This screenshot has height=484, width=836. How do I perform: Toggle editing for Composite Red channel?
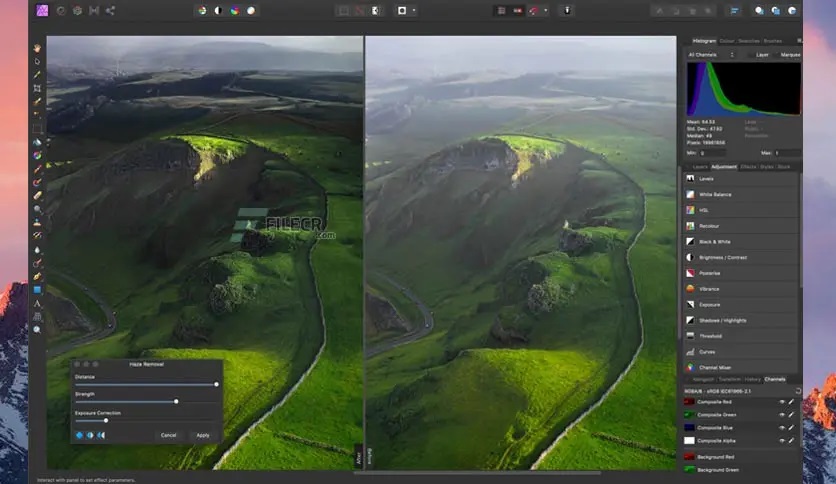(x=791, y=402)
